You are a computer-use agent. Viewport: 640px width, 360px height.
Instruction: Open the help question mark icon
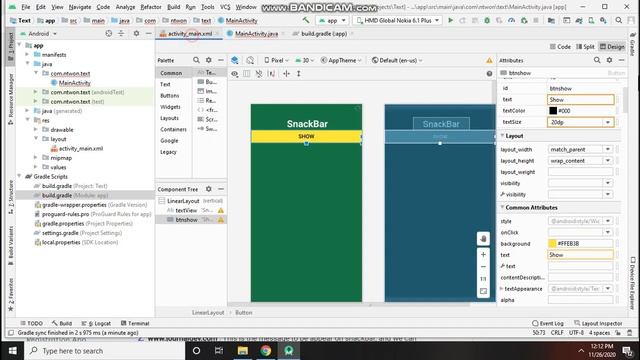coord(489,73)
